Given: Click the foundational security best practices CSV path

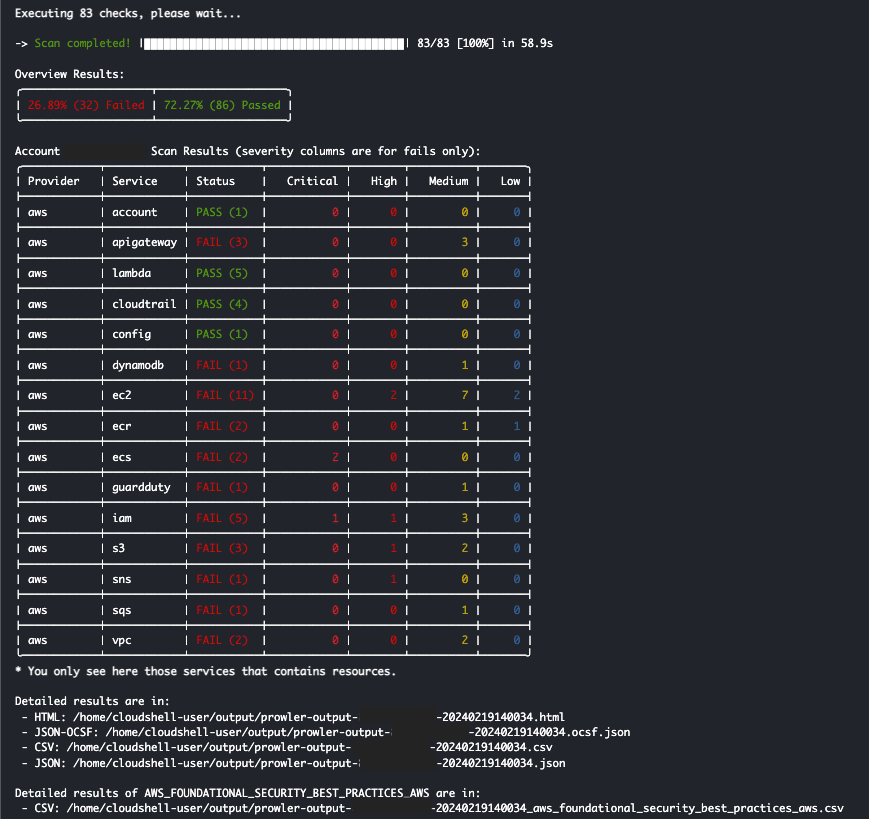Looking at the screenshot, I should pos(455,808).
